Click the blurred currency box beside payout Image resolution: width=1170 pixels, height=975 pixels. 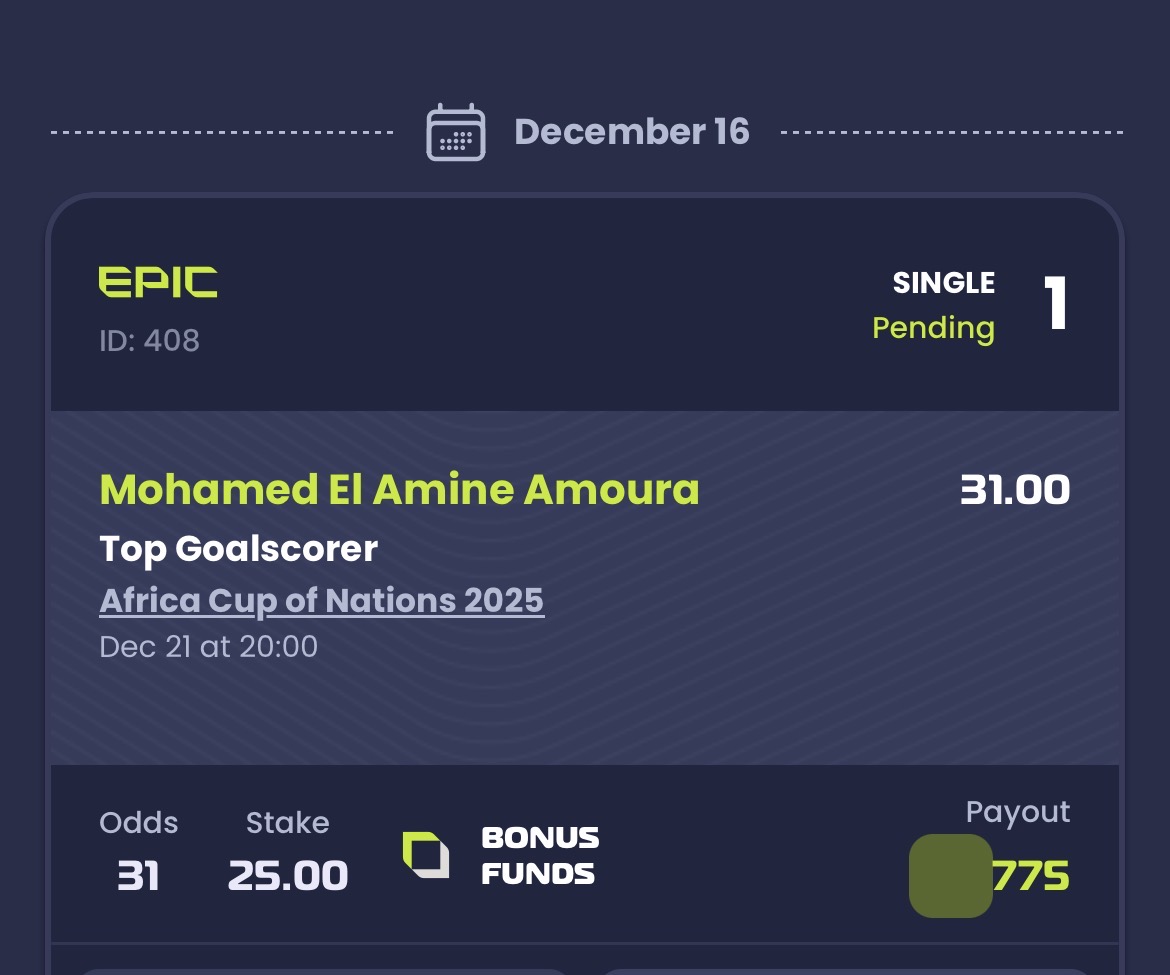[x=950, y=876]
